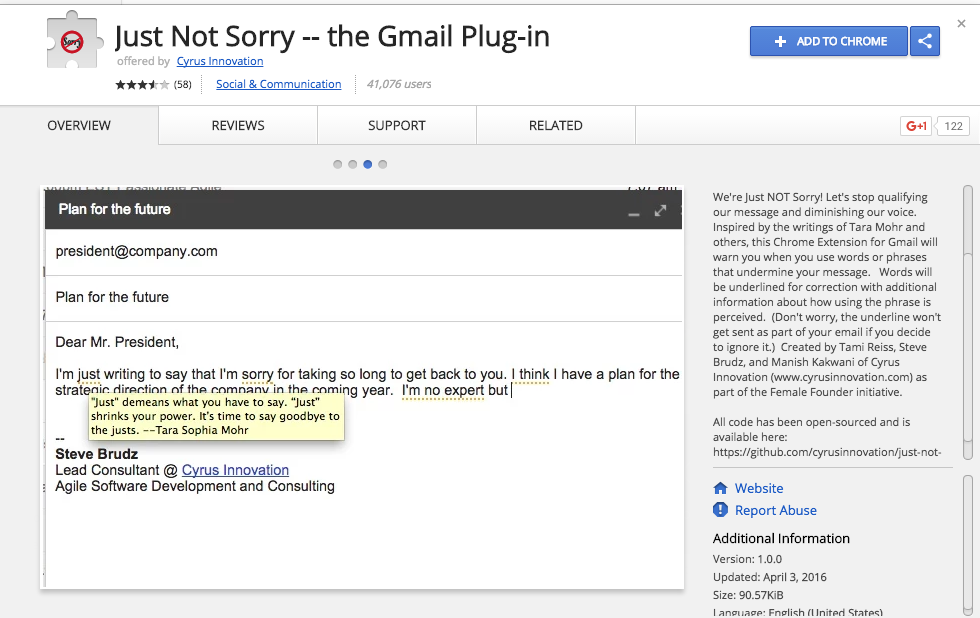Show the second screenshot via carousel dot
980x618 pixels.
point(352,164)
